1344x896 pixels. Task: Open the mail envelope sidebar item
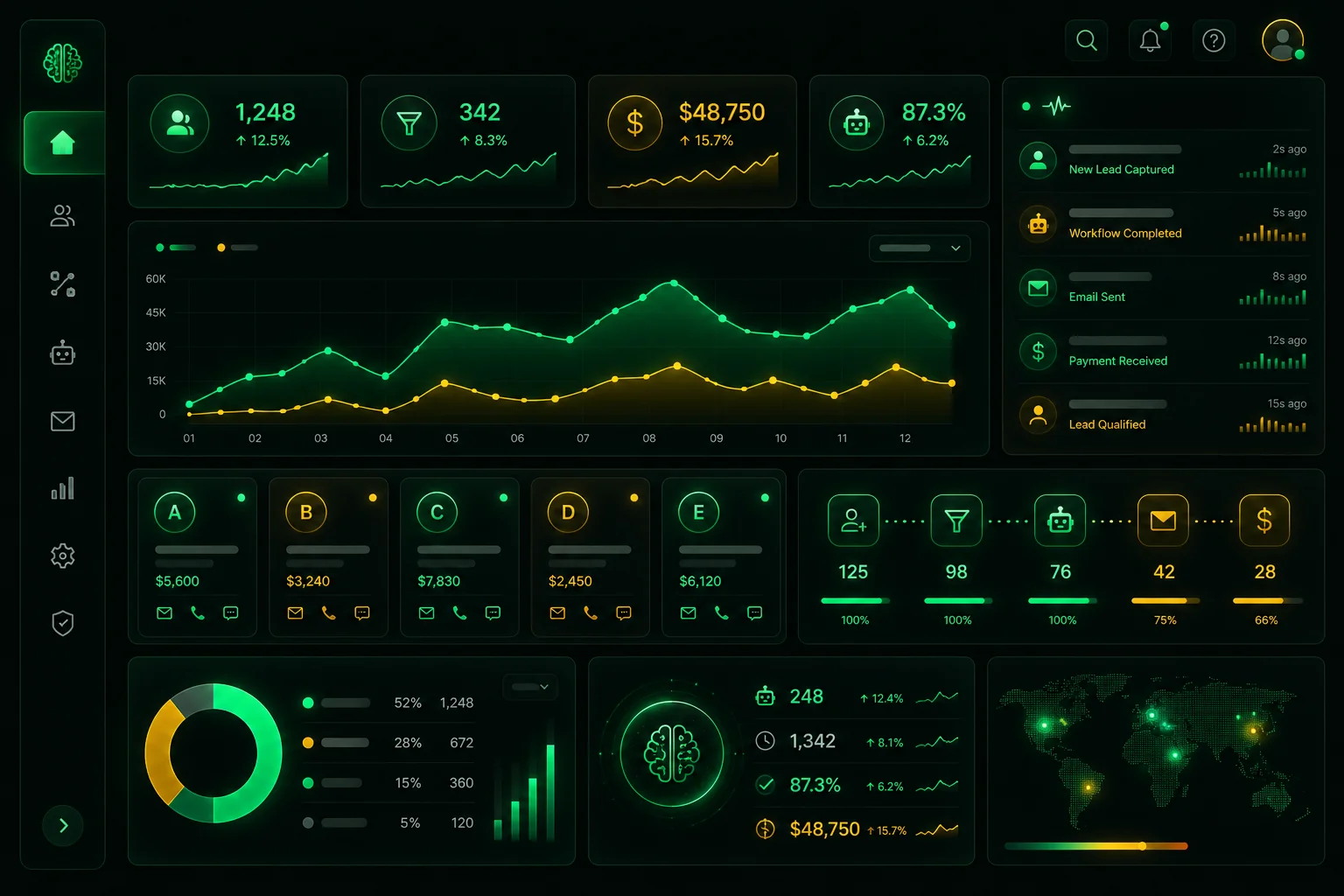tap(62, 421)
